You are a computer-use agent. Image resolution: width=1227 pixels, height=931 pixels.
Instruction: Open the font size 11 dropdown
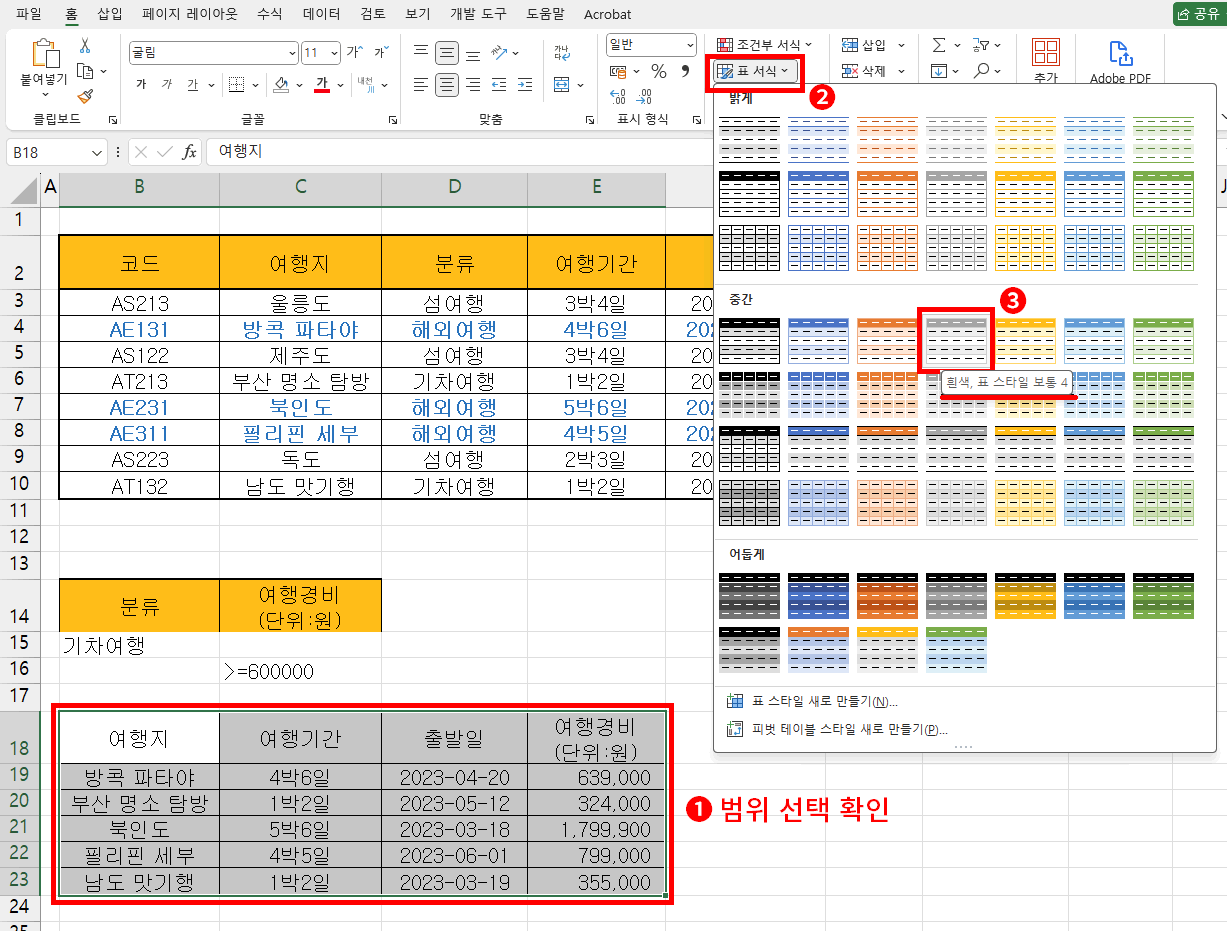coord(335,52)
